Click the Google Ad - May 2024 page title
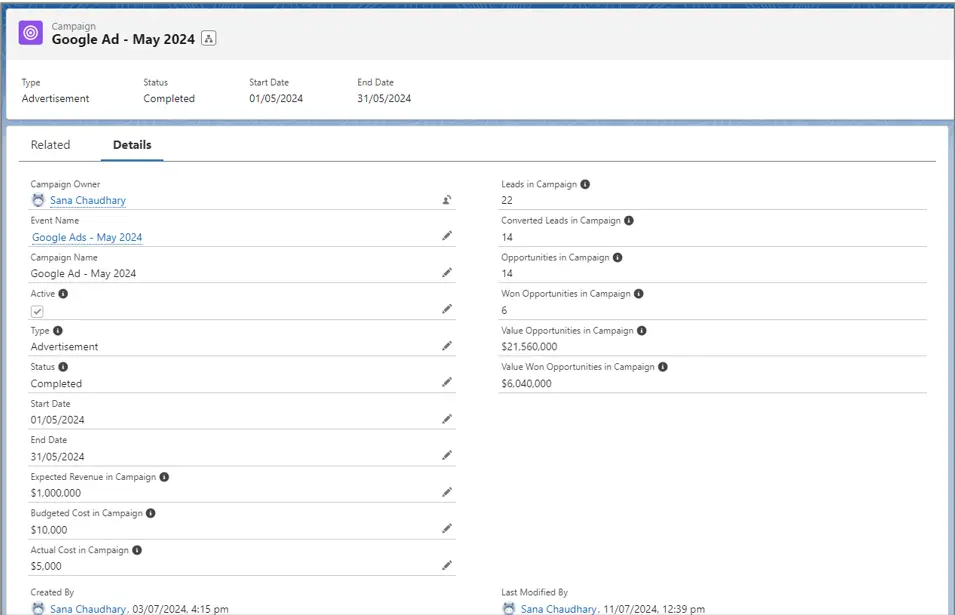Screen dimensions: 955x615 (x=123, y=39)
